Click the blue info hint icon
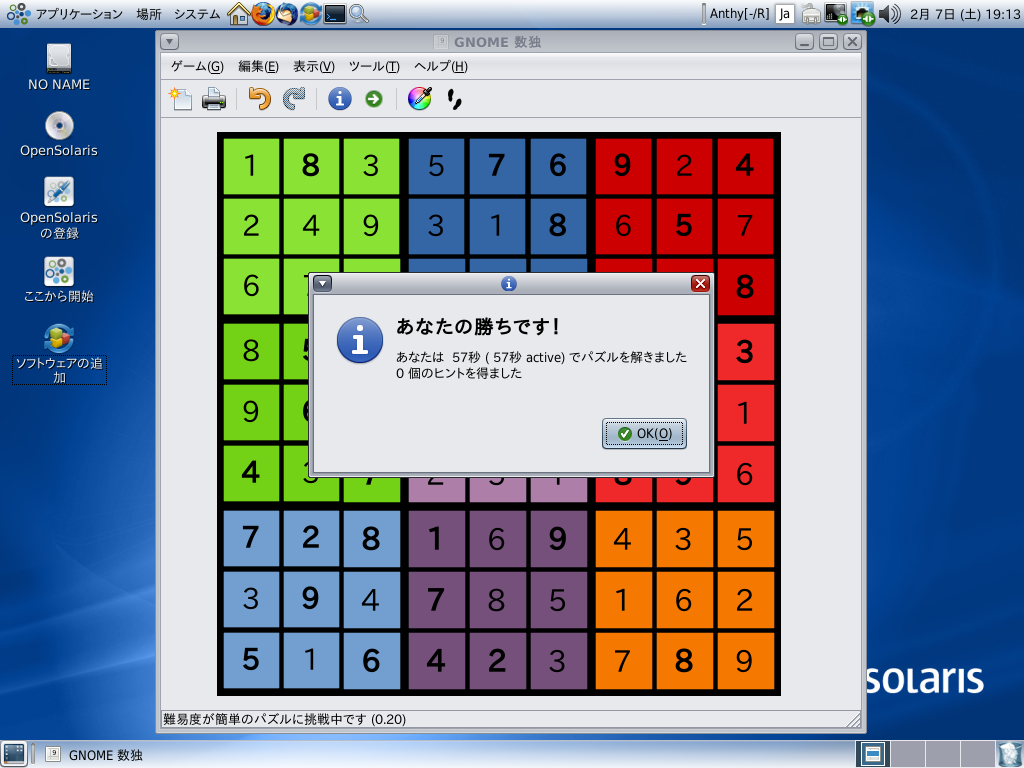 tap(340, 99)
